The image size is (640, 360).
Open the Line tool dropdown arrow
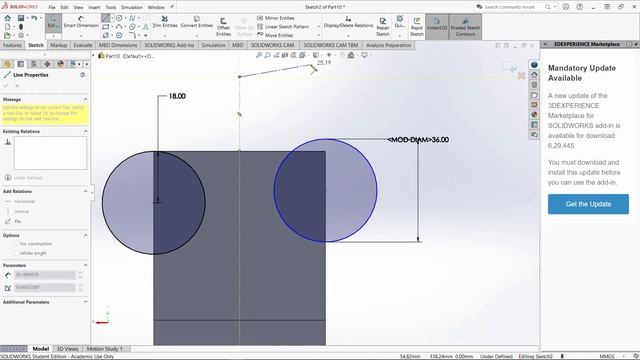pos(112,18)
